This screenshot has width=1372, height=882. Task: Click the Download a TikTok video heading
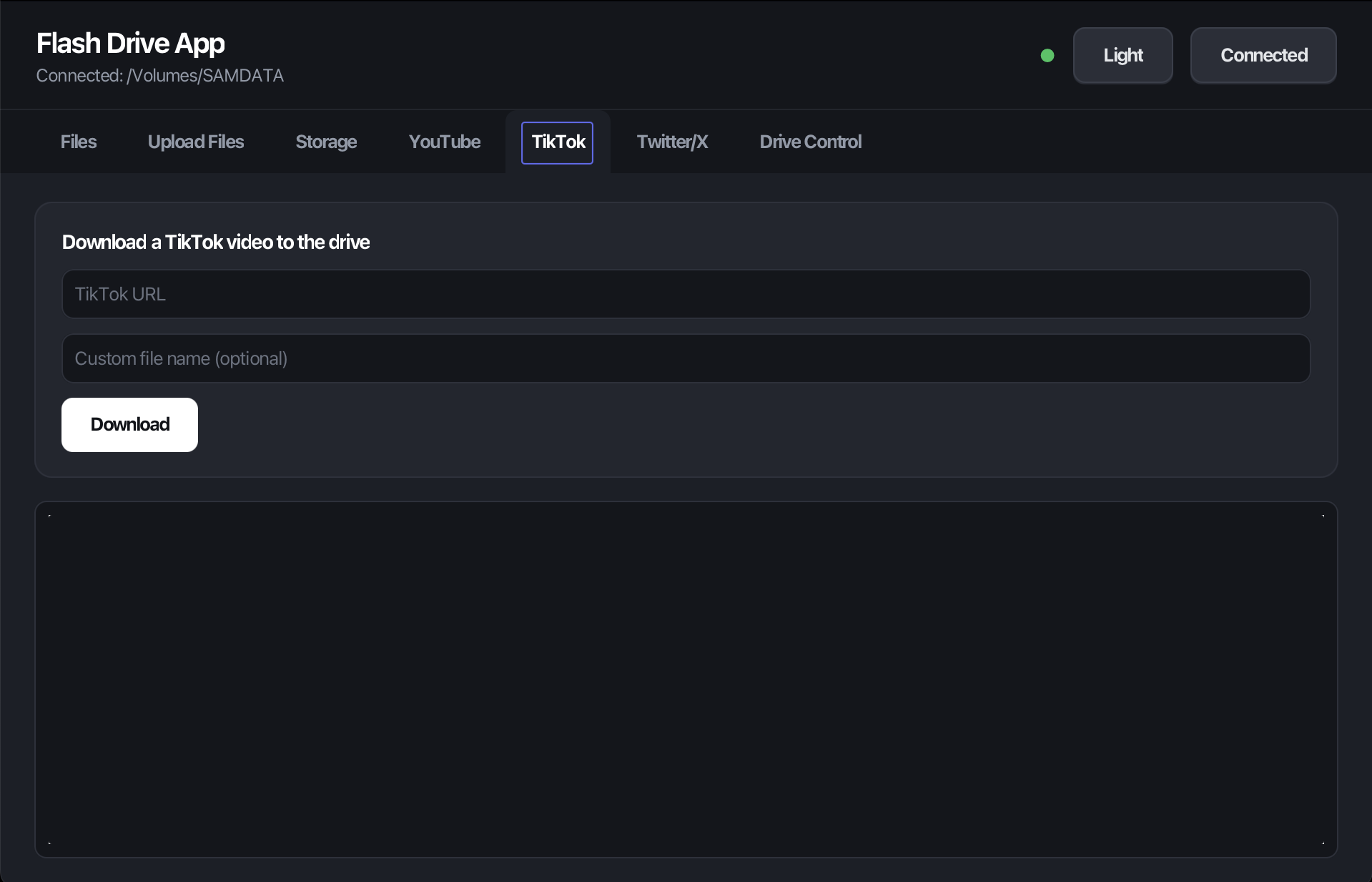[x=216, y=242]
